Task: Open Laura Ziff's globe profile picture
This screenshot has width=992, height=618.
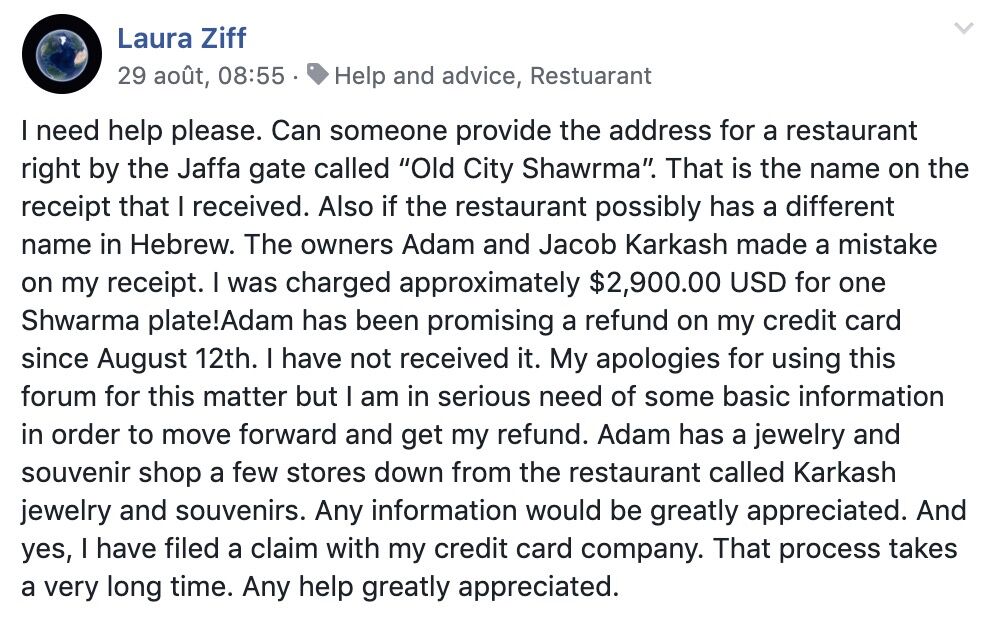Action: point(61,54)
